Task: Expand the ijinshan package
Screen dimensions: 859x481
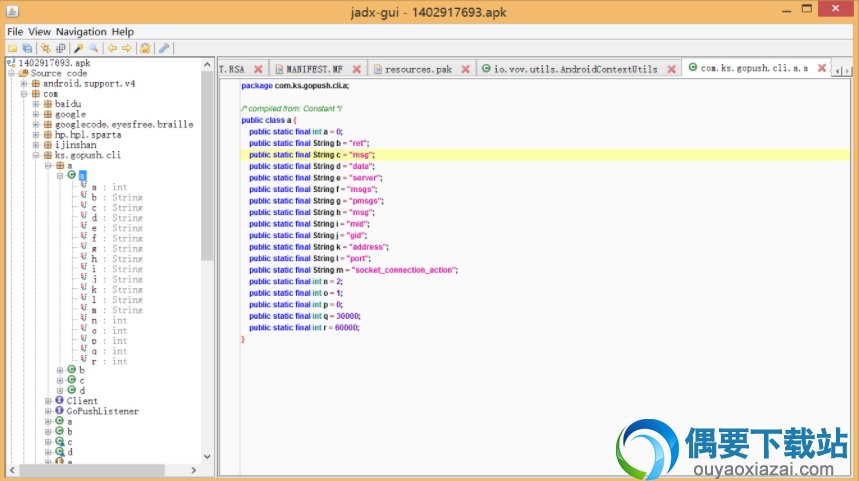Action: pyautogui.click(x=36, y=145)
